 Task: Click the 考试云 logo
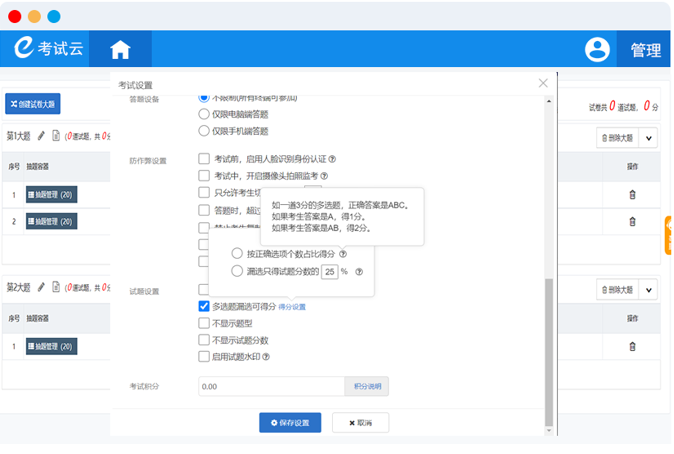click(x=49, y=49)
